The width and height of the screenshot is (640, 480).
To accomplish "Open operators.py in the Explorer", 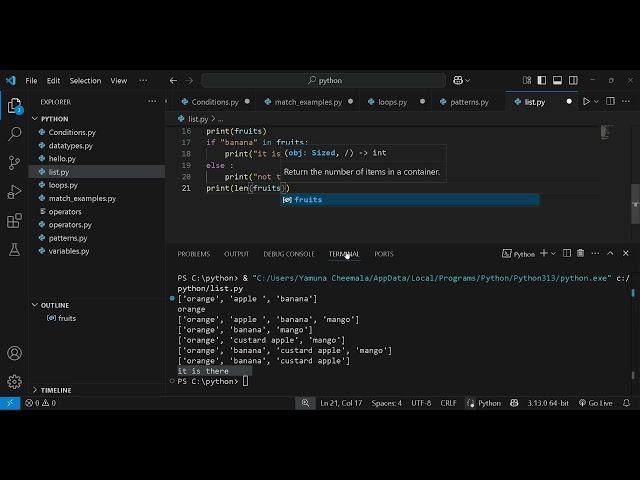I will [97, 225].
